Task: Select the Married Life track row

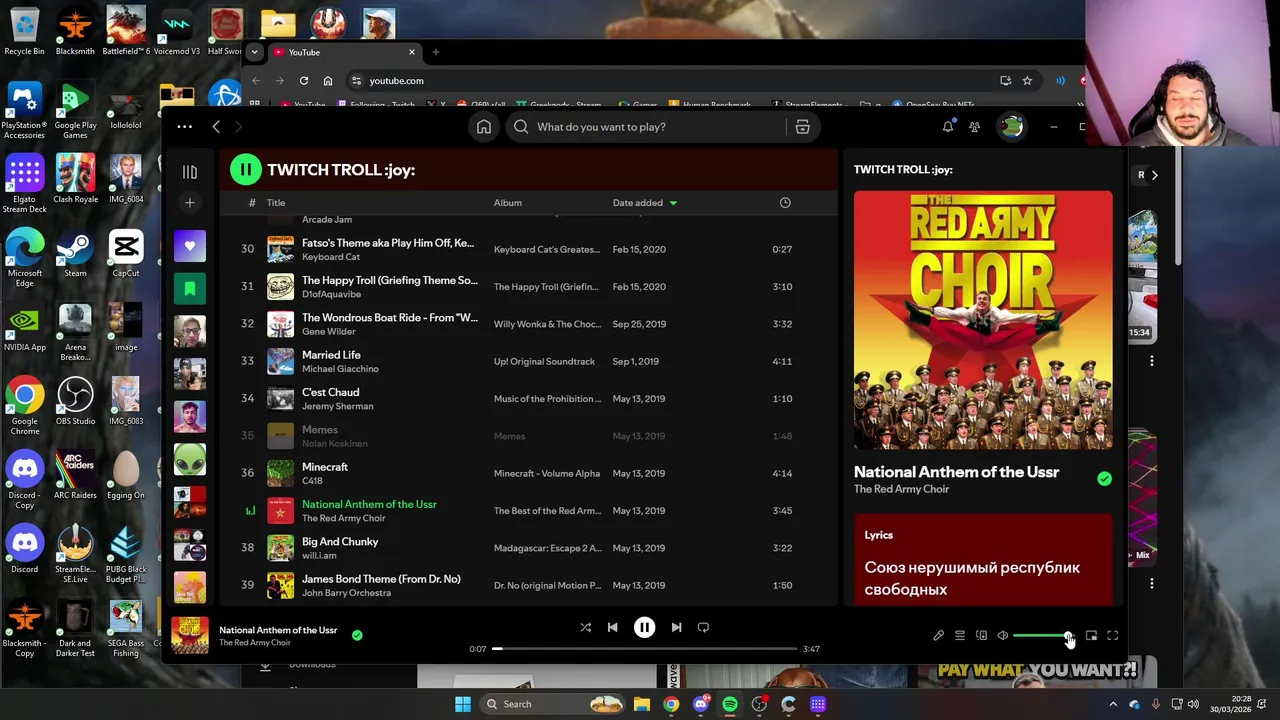Action: (x=528, y=361)
